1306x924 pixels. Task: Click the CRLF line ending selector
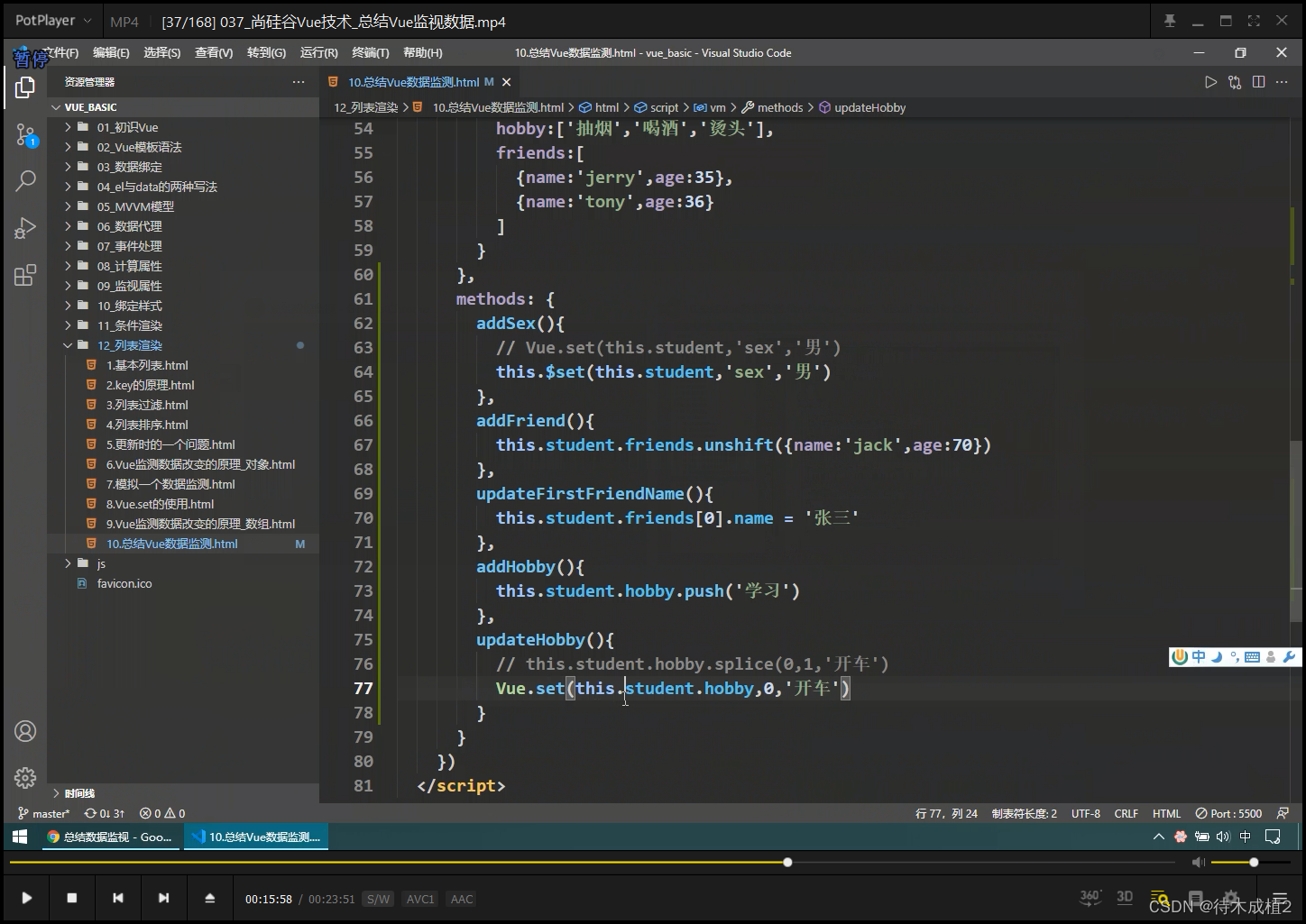click(x=1127, y=813)
